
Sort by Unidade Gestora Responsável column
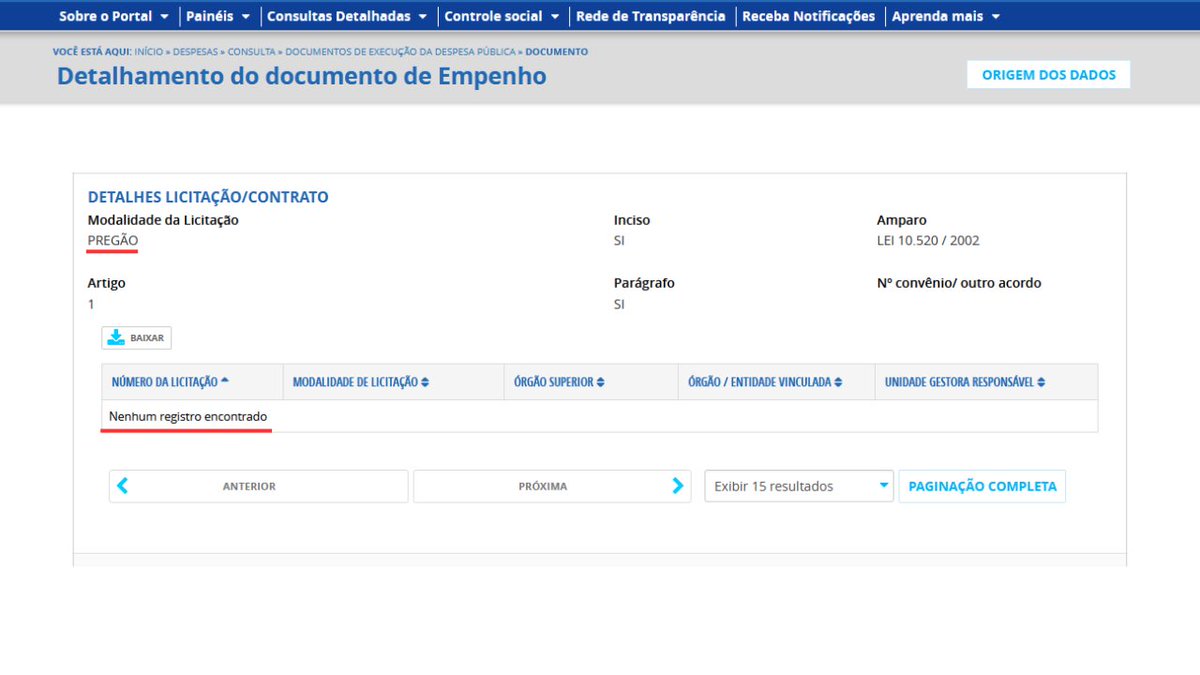click(965, 382)
